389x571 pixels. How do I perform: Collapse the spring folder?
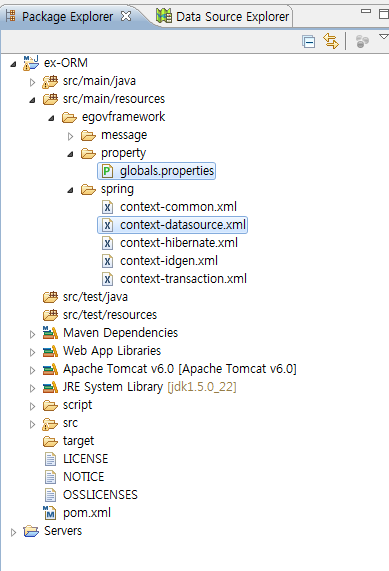pyautogui.click(x=70, y=190)
